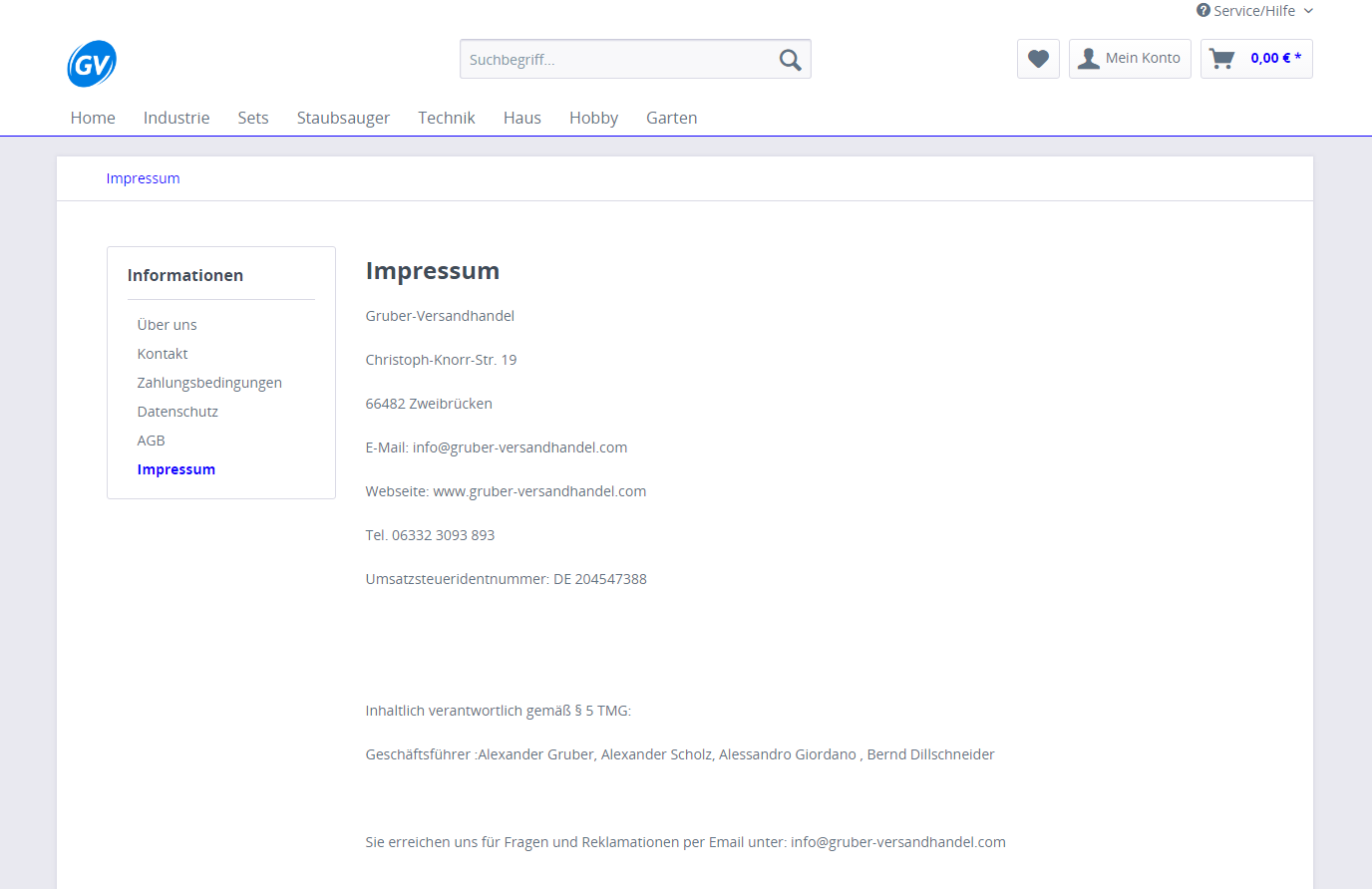The height and width of the screenshot is (889, 1372).
Task: Open the Technik category
Action: coord(447,118)
